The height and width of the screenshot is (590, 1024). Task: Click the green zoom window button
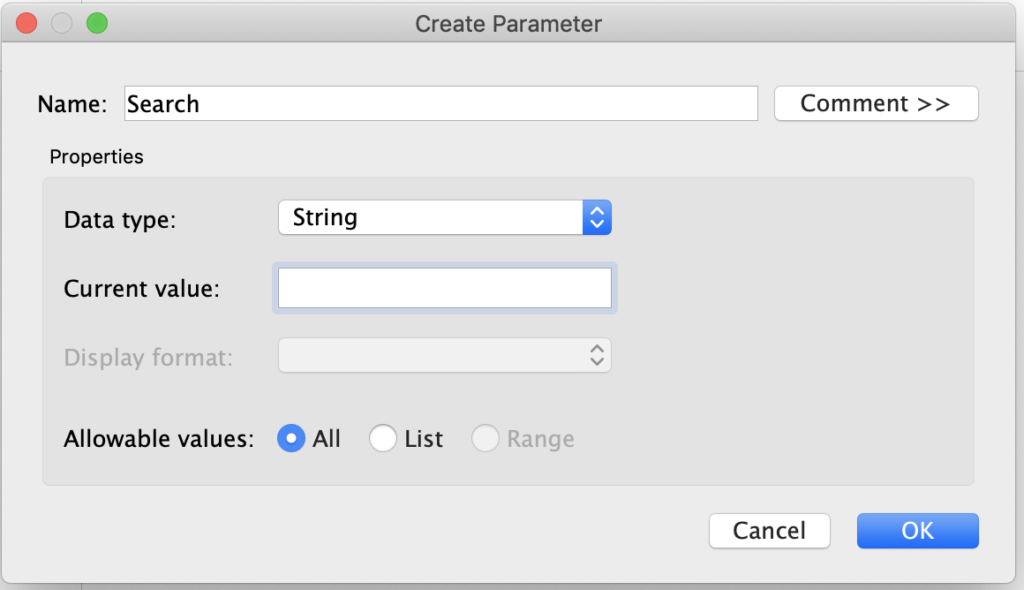(97, 24)
